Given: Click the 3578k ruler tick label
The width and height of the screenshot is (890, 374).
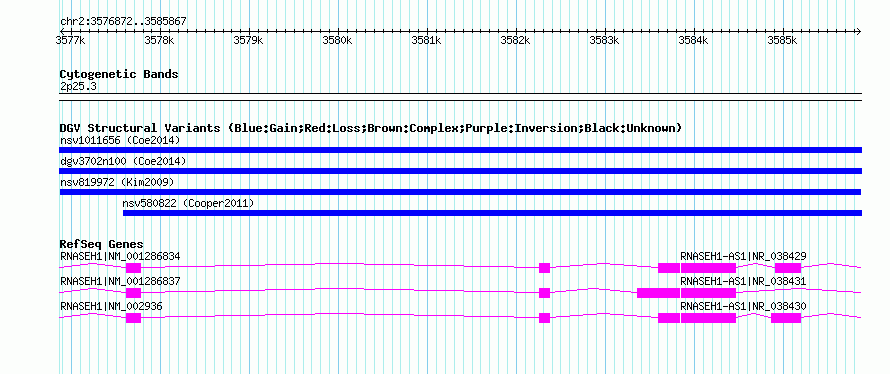Looking at the screenshot, I should pyautogui.click(x=159, y=40).
